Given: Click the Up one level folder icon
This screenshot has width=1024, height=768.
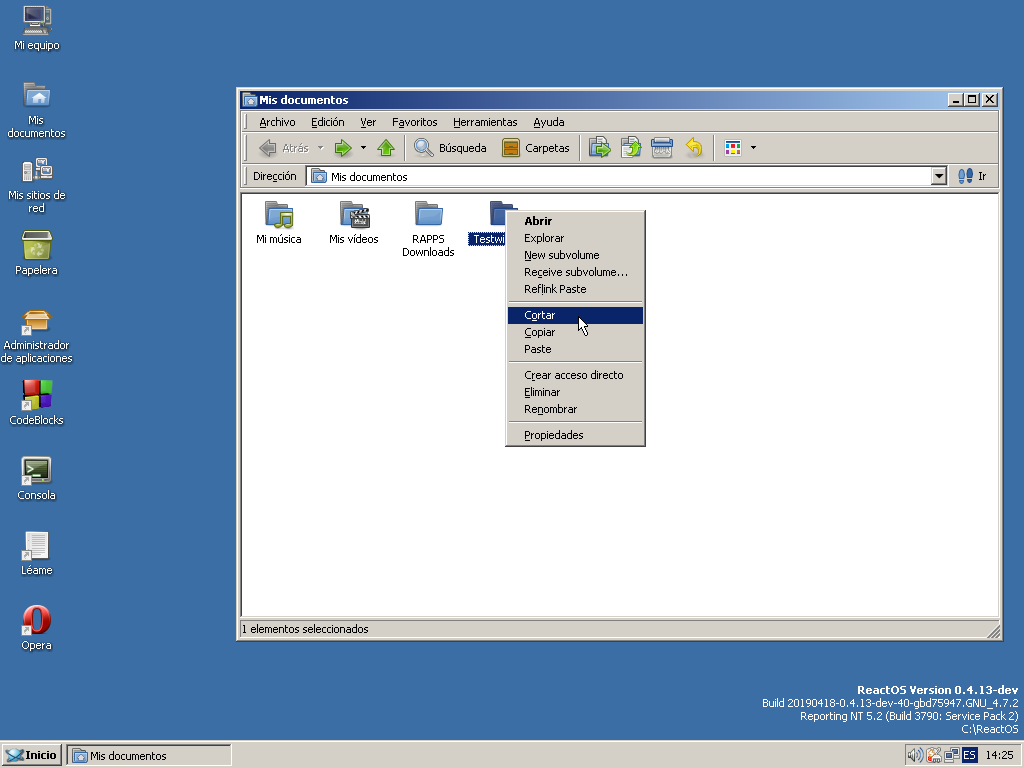Looking at the screenshot, I should click(x=386, y=148).
